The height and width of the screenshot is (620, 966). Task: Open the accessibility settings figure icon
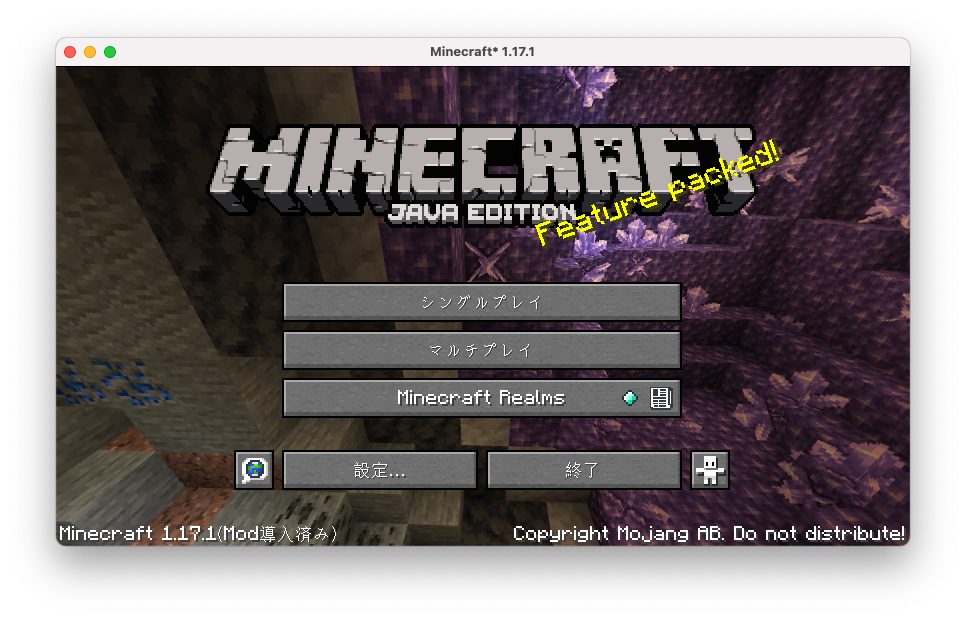[x=710, y=470]
